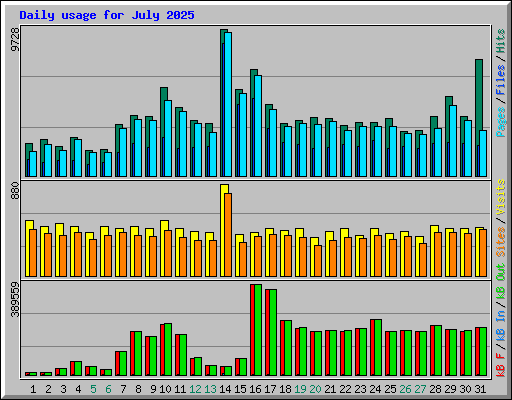Select day 2 on the x-axis
The image size is (512, 400).
click(x=48, y=389)
